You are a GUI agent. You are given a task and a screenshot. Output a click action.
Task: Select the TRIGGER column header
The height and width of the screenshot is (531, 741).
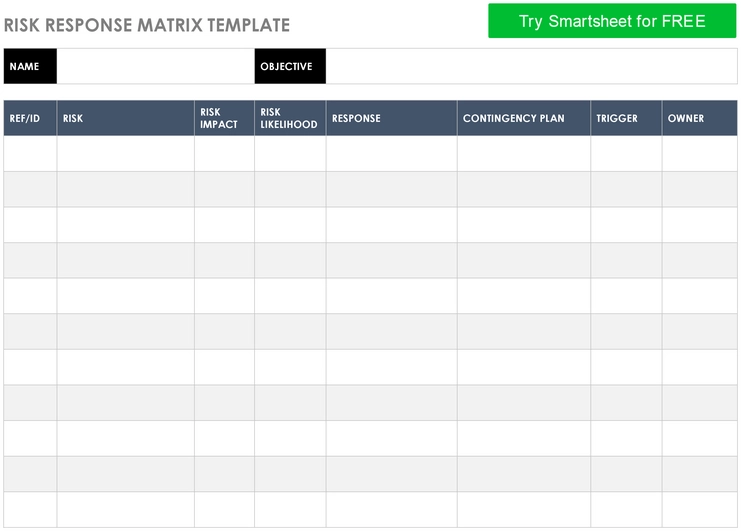point(626,118)
